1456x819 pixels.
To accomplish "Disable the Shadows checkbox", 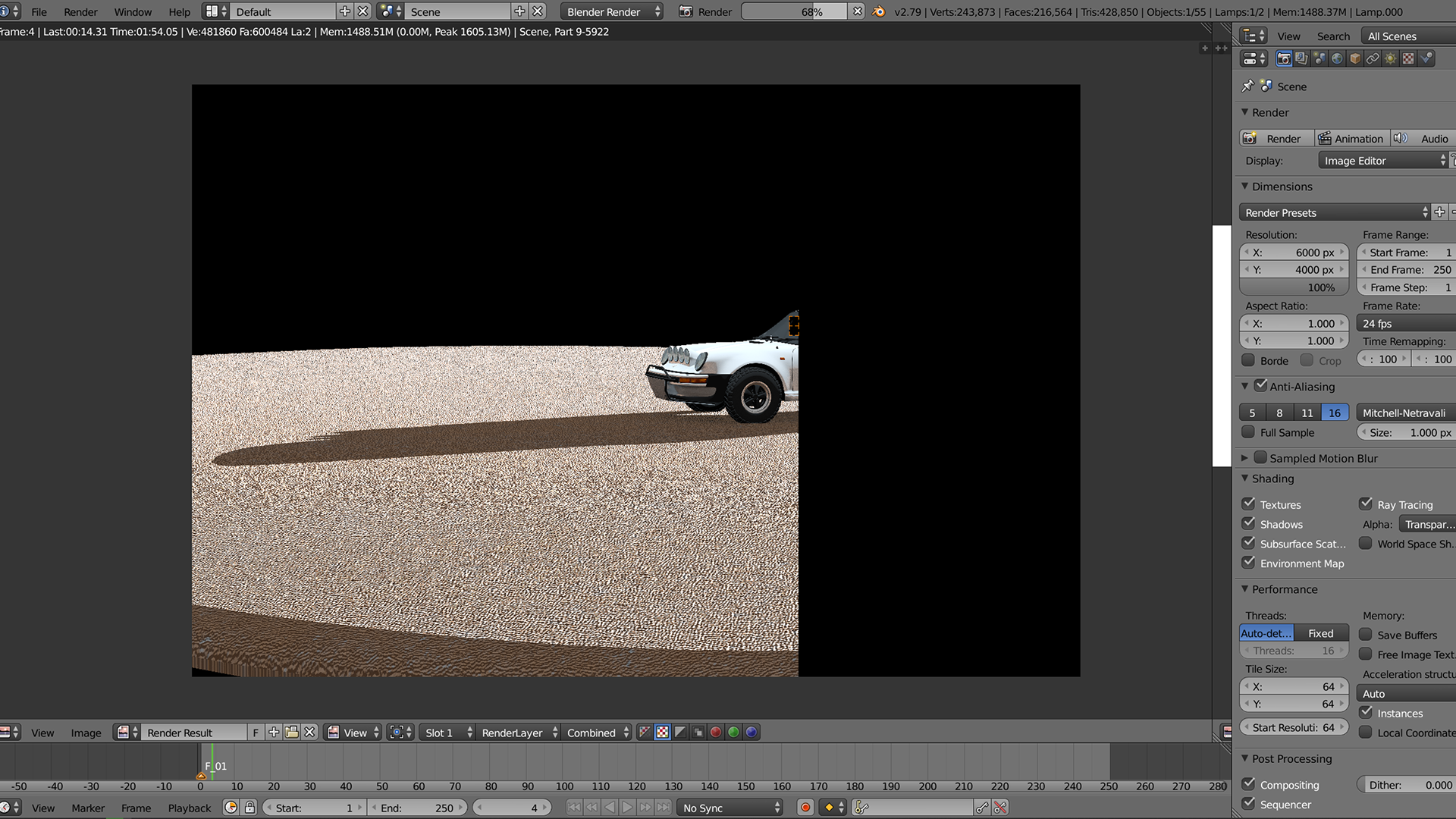I will (x=1249, y=524).
